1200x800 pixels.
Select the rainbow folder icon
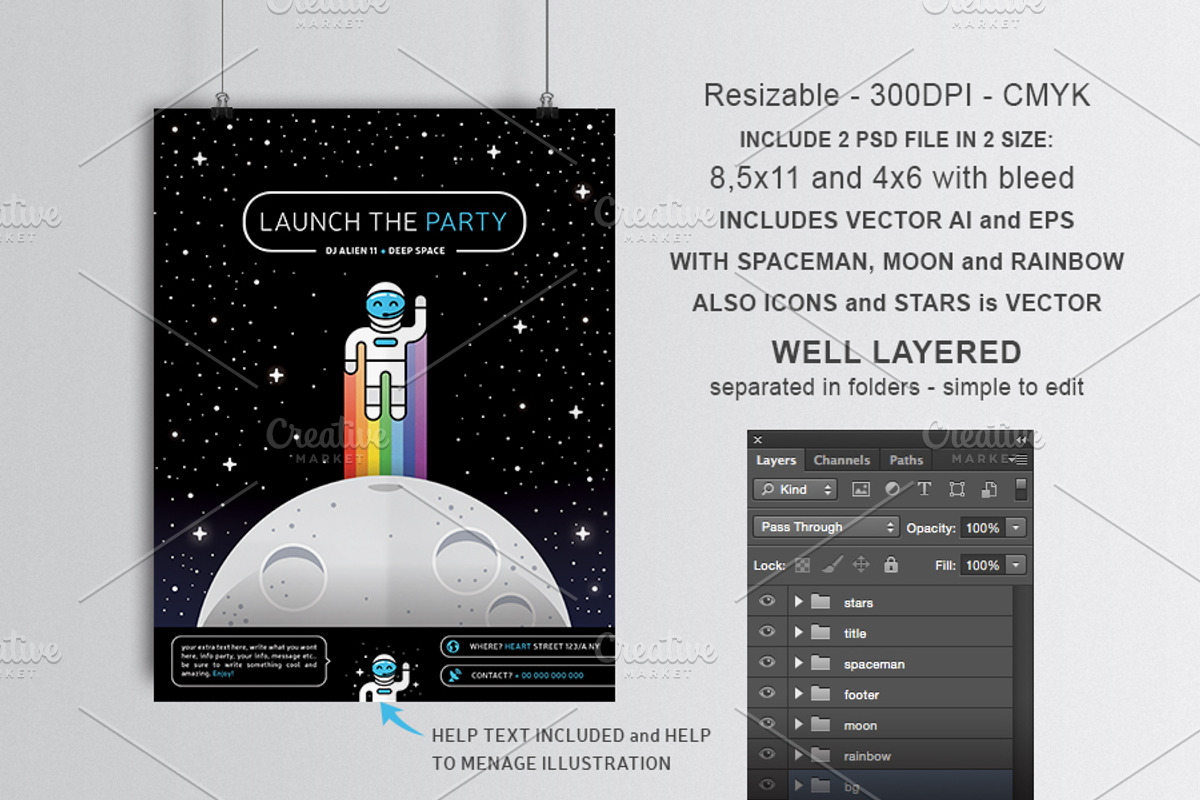[x=821, y=756]
